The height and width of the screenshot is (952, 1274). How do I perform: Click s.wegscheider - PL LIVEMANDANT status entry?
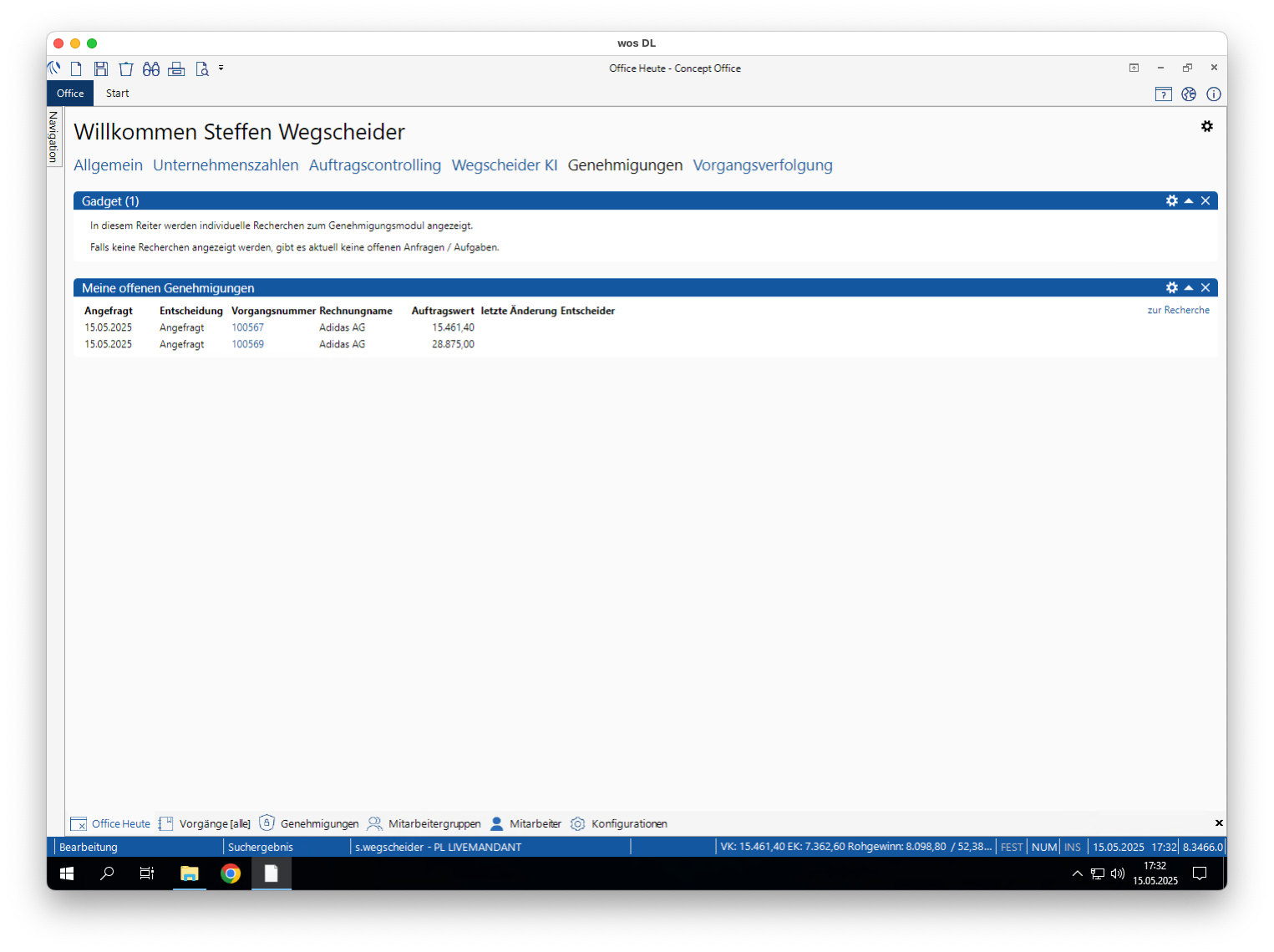click(438, 847)
